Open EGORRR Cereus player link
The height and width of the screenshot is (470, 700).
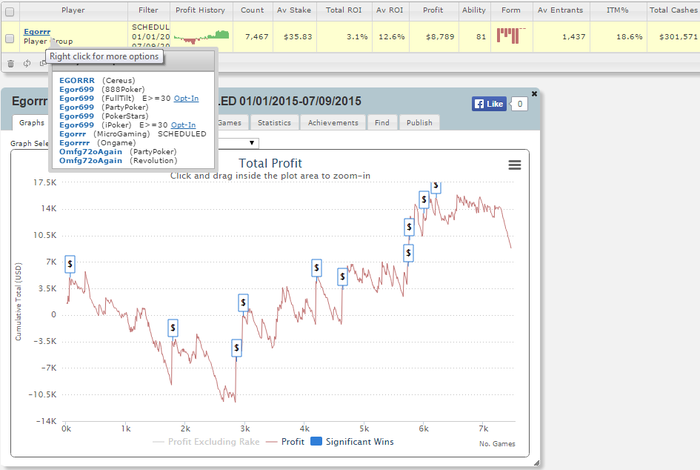77,80
